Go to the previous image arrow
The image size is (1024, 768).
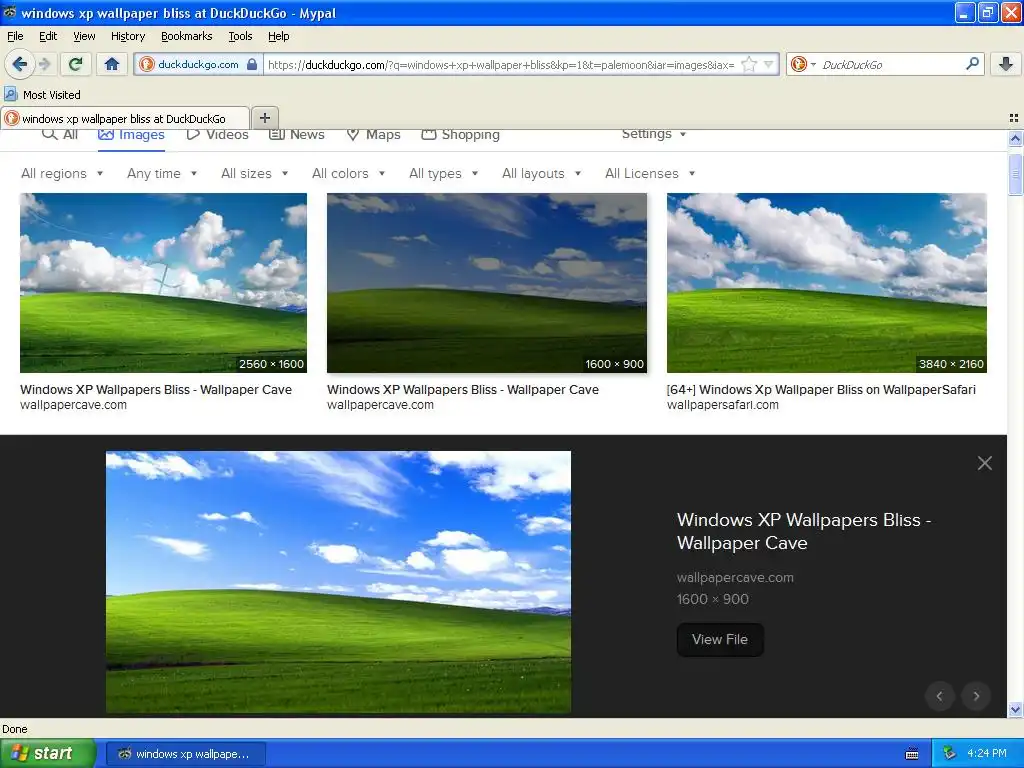tap(940, 696)
